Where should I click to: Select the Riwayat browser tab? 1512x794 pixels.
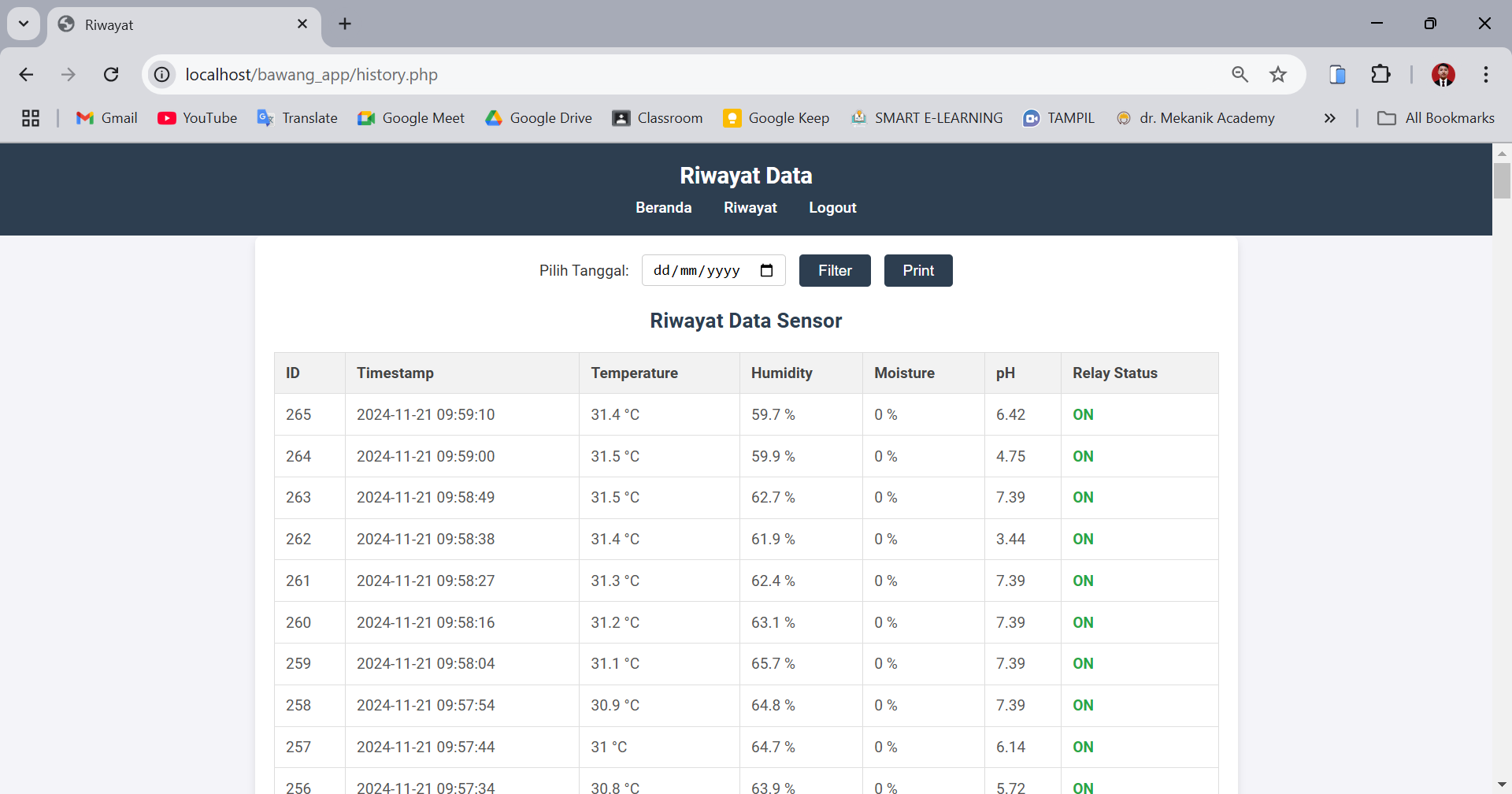tap(184, 25)
